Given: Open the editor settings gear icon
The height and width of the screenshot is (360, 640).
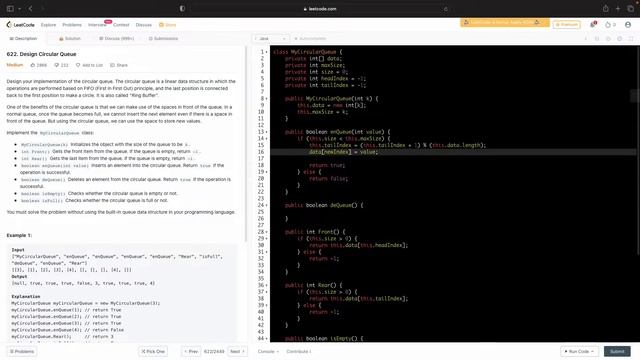Looking at the screenshot, I should [x=620, y=38].
